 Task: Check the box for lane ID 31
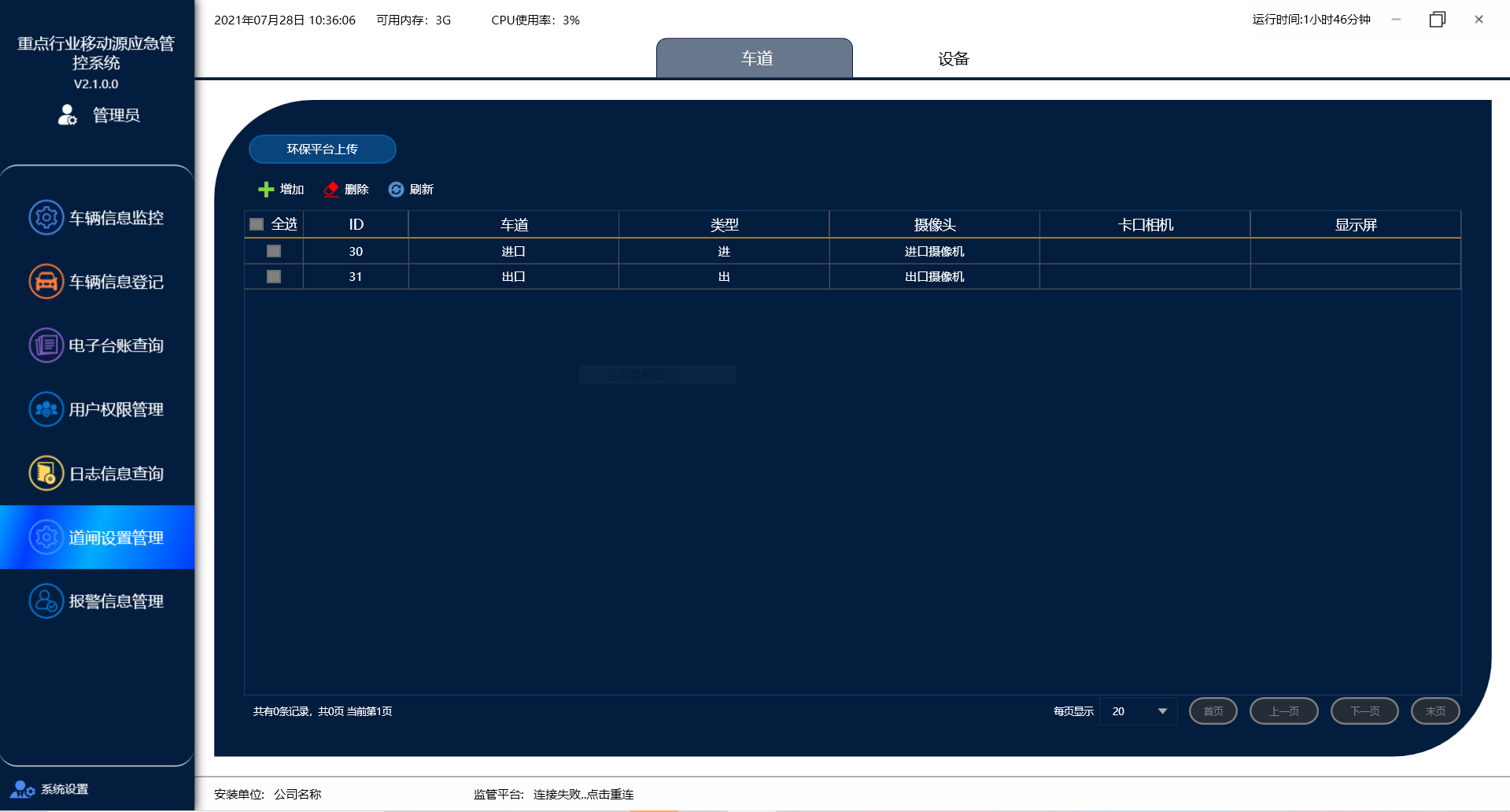274,276
